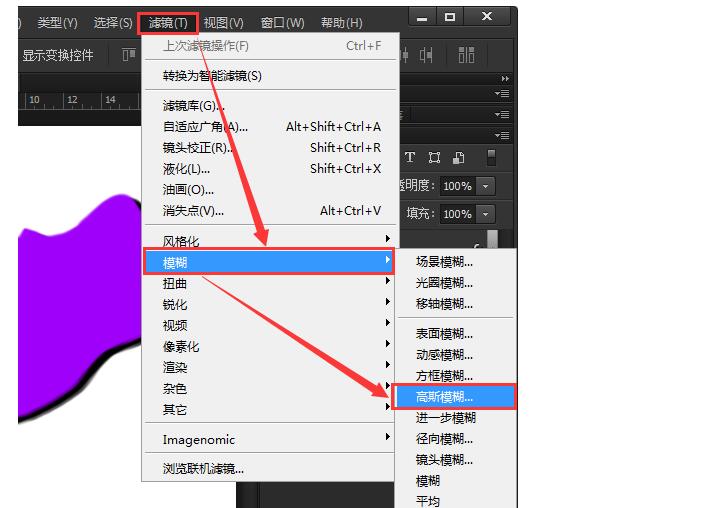710x508 pixels.
Task: Open 液化(L)... filter
Action: 269,169
